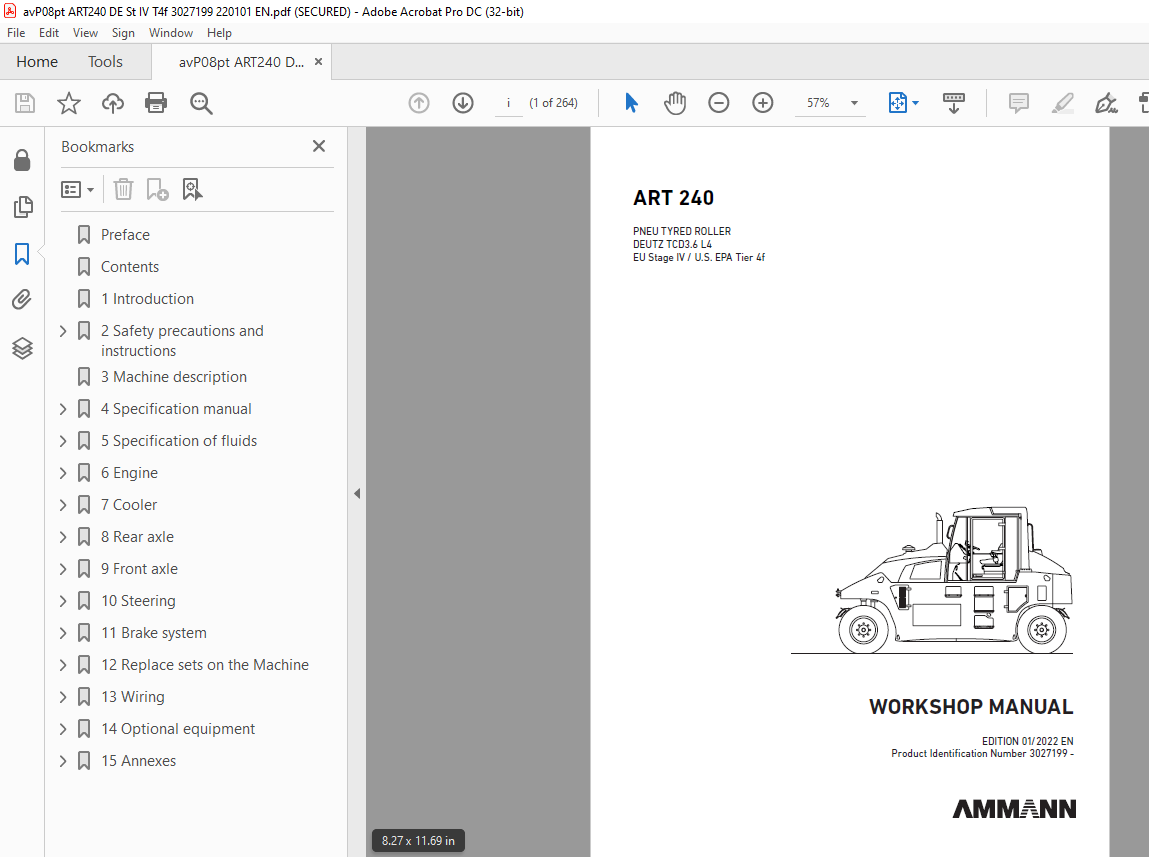Close the Bookmarks panel
This screenshot has height=857, width=1149.
[x=319, y=146]
